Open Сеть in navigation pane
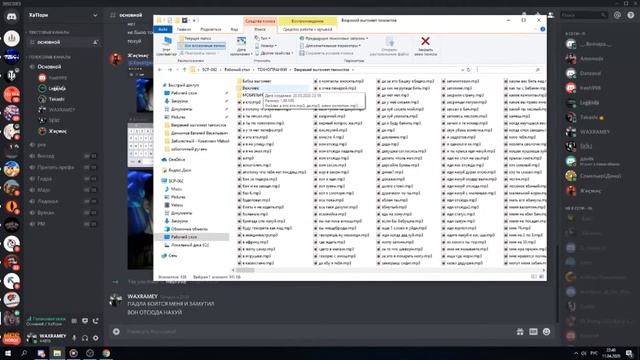Screen dimensions: 640x360 (x=170, y=256)
